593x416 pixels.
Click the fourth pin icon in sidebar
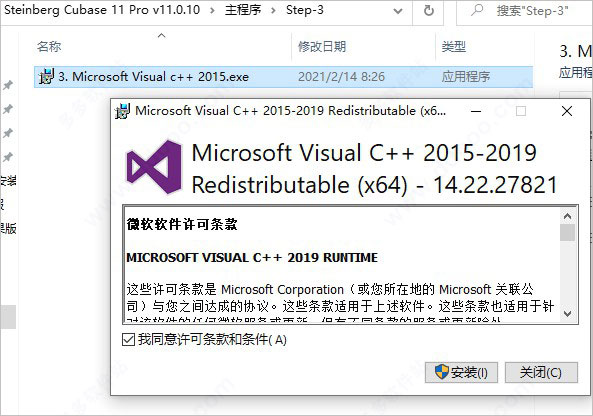[x=8, y=157]
